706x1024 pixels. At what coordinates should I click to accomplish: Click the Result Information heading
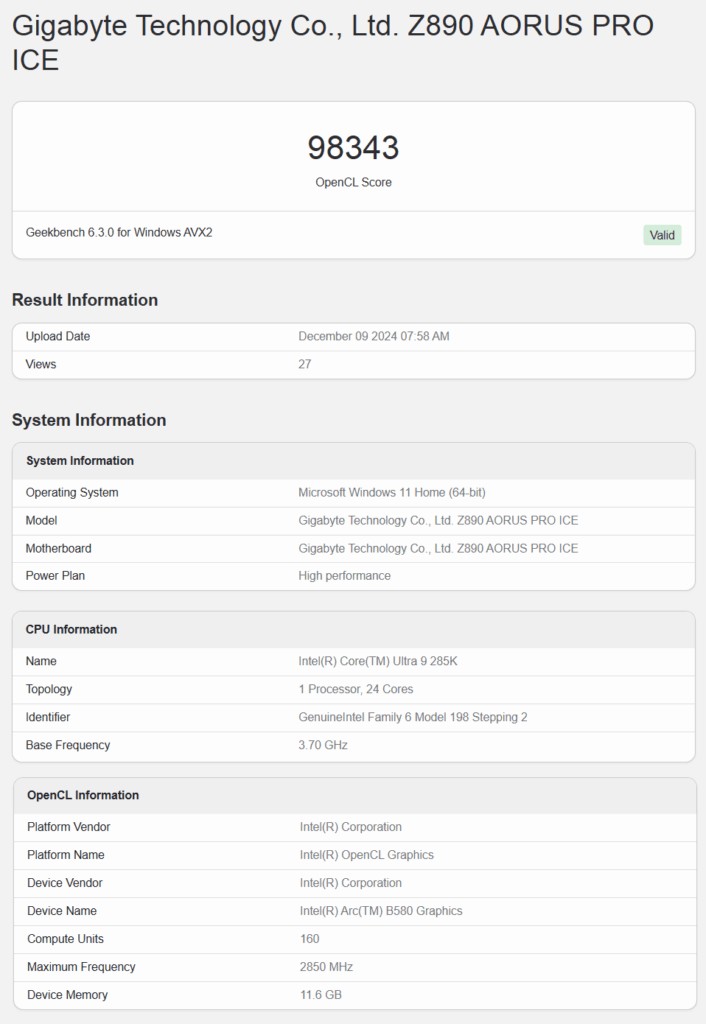[x=85, y=300]
